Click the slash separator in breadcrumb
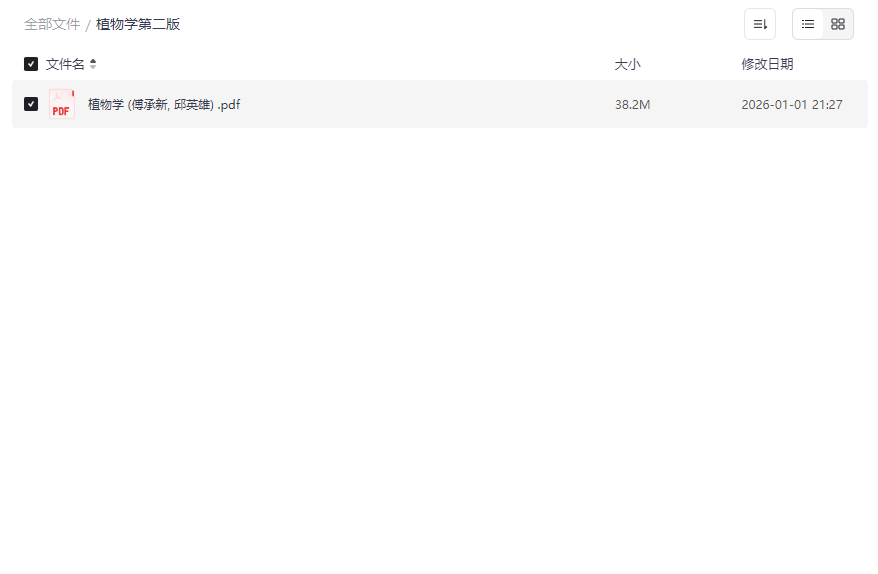The image size is (878, 574). [x=88, y=25]
